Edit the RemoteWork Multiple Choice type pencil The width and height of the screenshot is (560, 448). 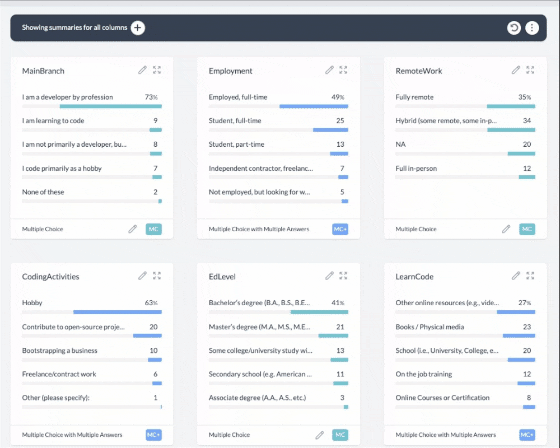(x=506, y=229)
